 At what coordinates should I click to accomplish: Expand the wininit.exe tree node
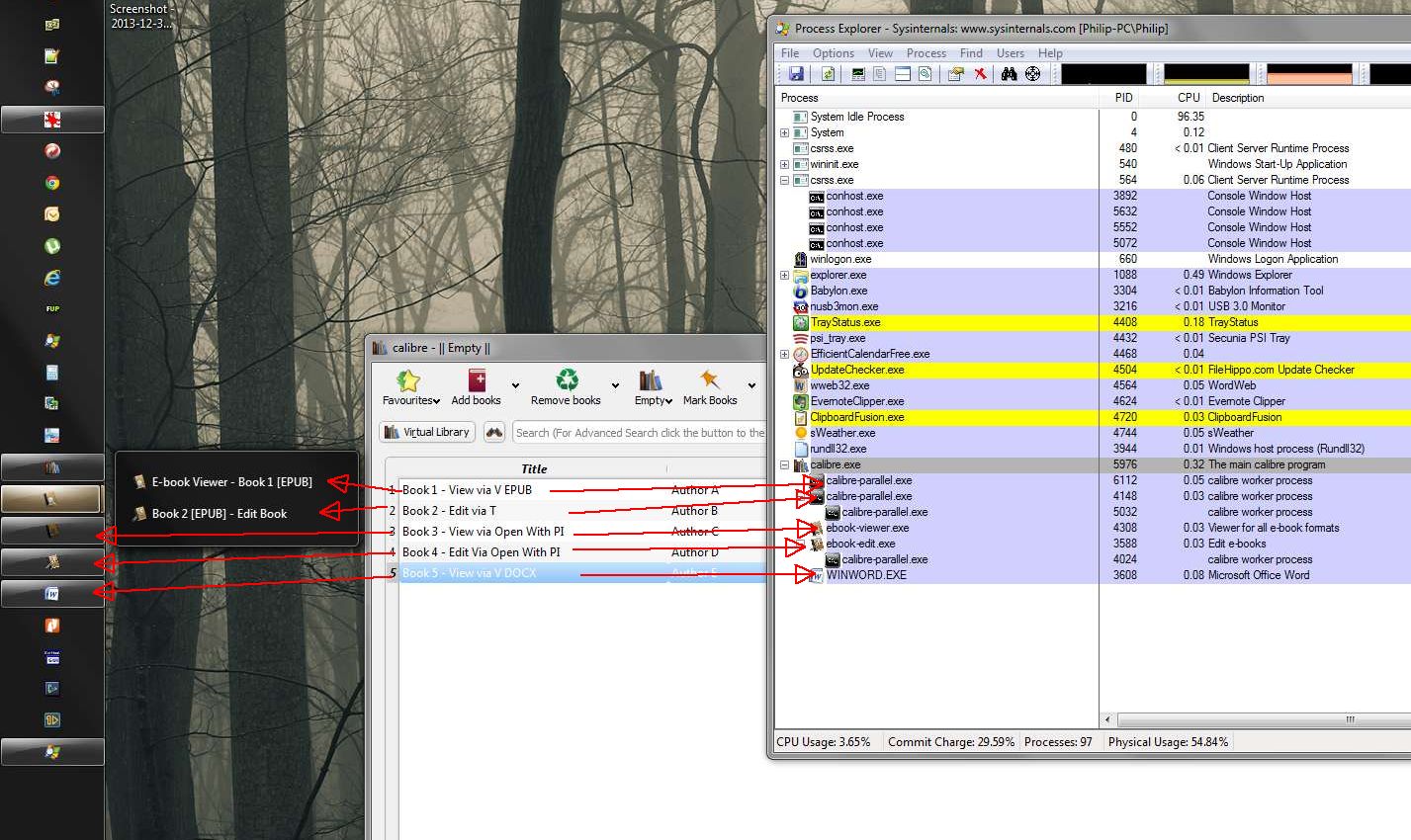pos(784,164)
